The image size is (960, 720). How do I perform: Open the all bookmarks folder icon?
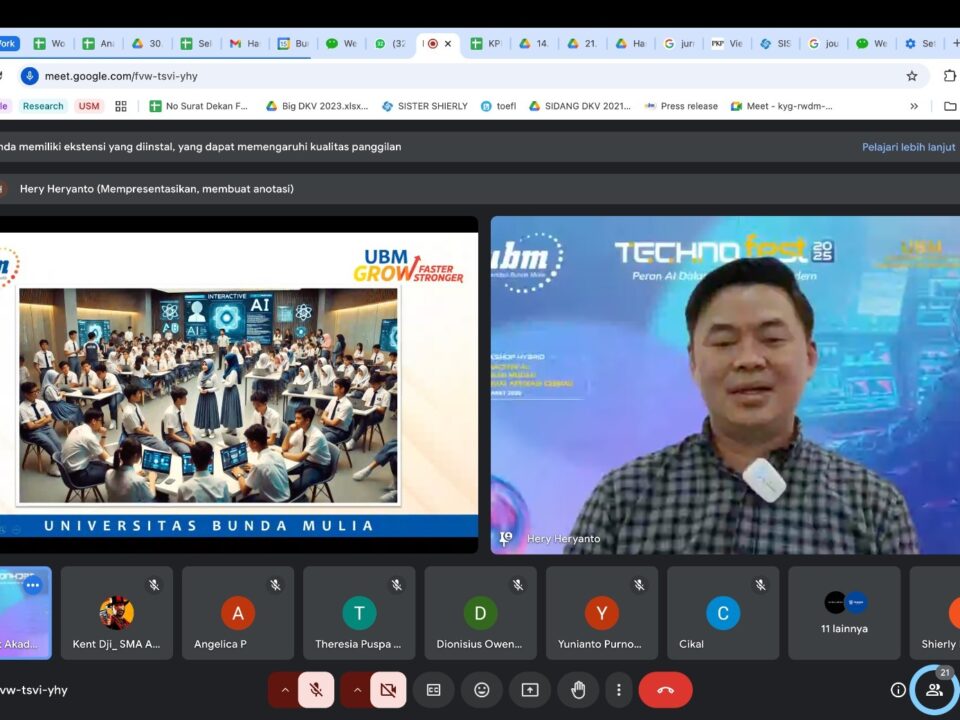click(x=950, y=106)
